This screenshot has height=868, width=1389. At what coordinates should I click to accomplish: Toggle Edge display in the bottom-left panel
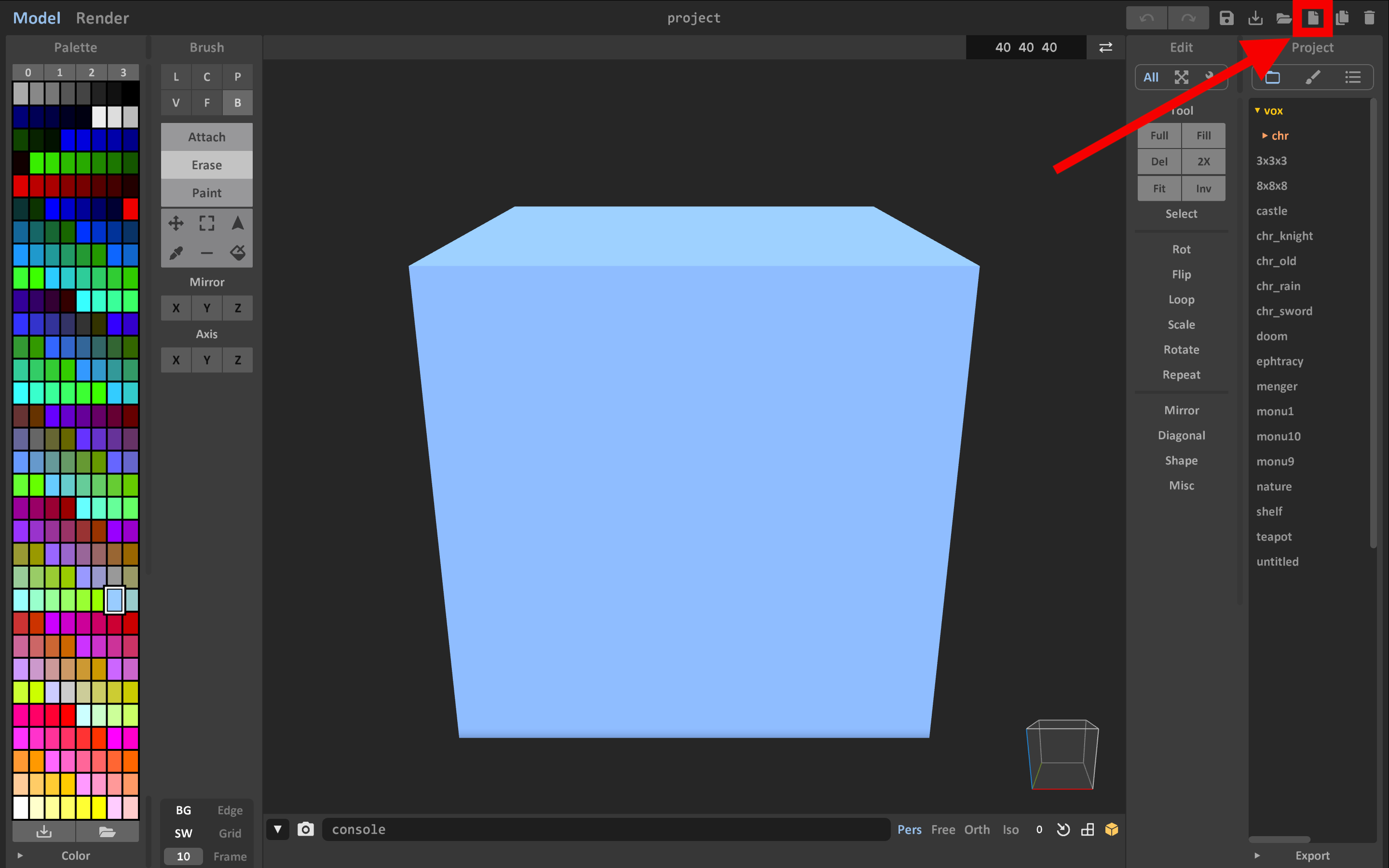[230, 810]
